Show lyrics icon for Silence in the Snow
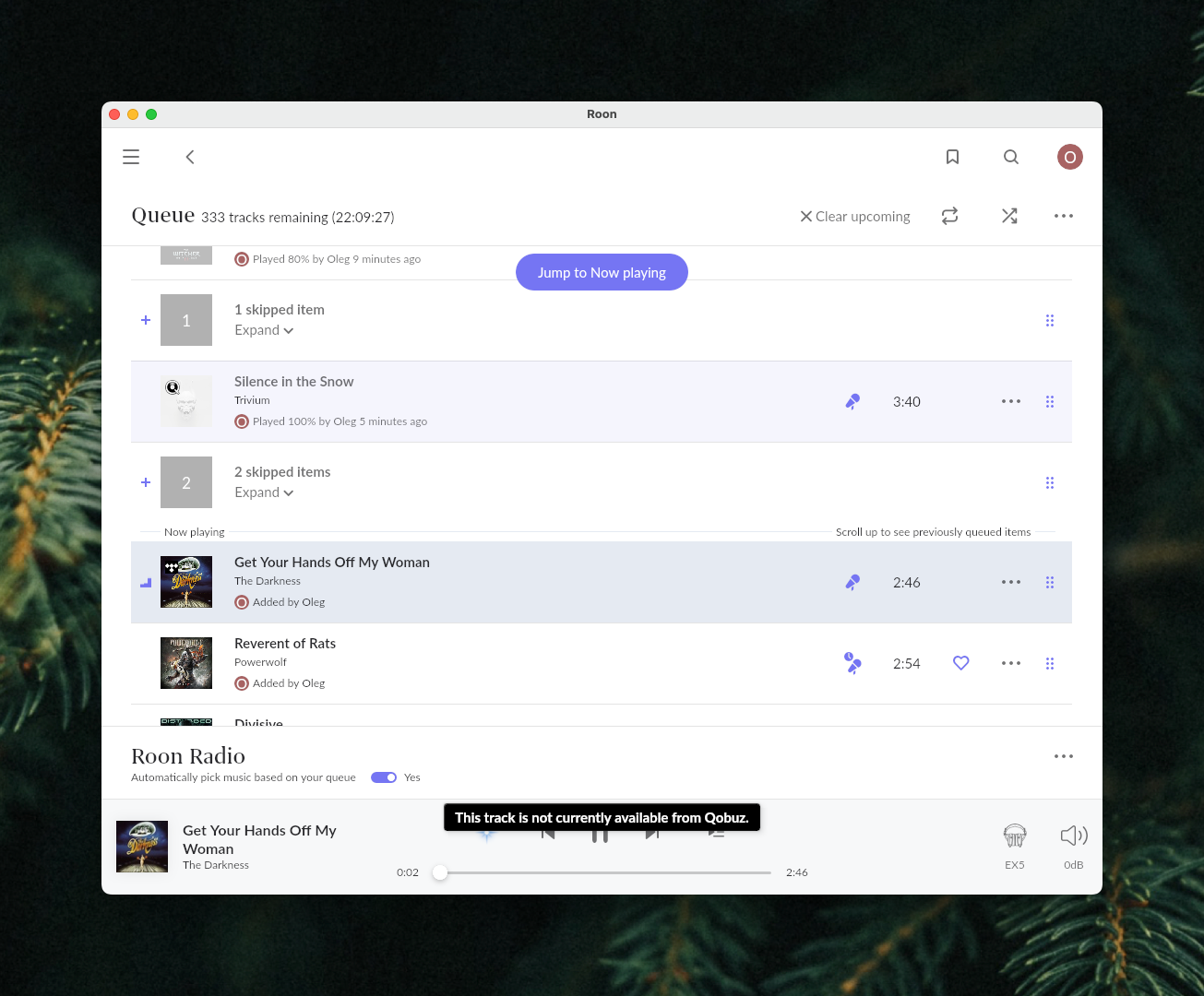This screenshot has width=1204, height=996. point(852,402)
